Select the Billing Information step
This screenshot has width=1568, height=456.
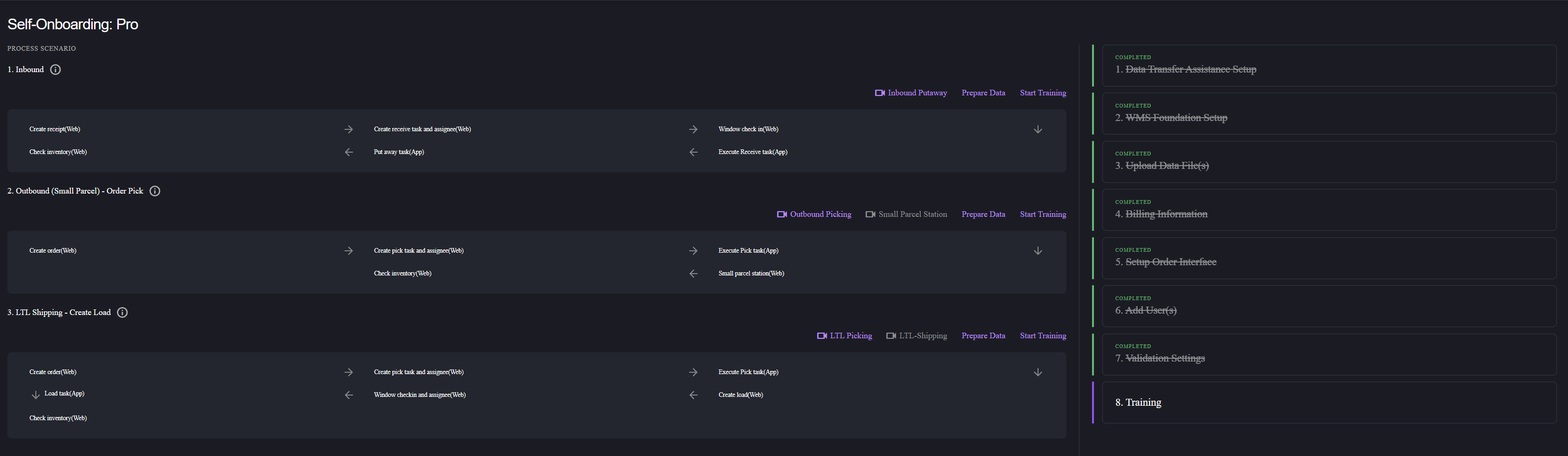click(x=1166, y=214)
